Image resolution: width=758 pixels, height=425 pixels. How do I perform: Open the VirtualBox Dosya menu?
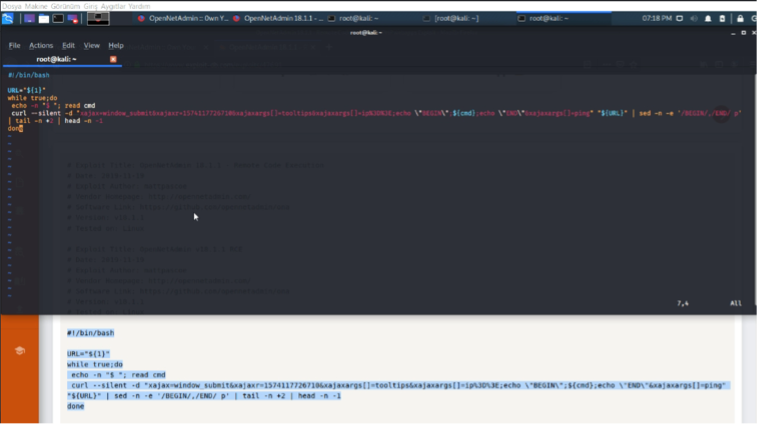(x=12, y=6)
